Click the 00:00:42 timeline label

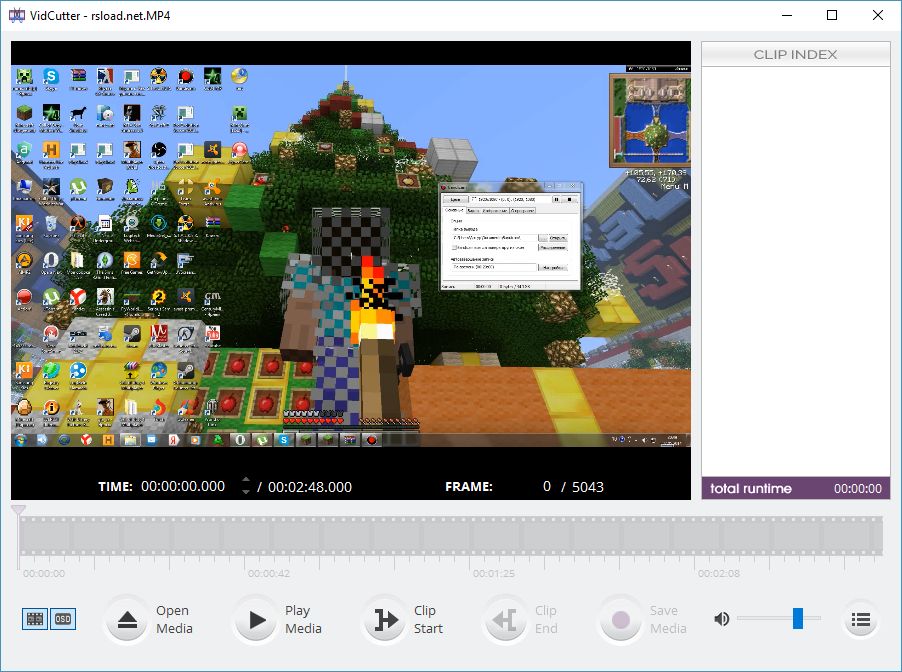point(269,574)
